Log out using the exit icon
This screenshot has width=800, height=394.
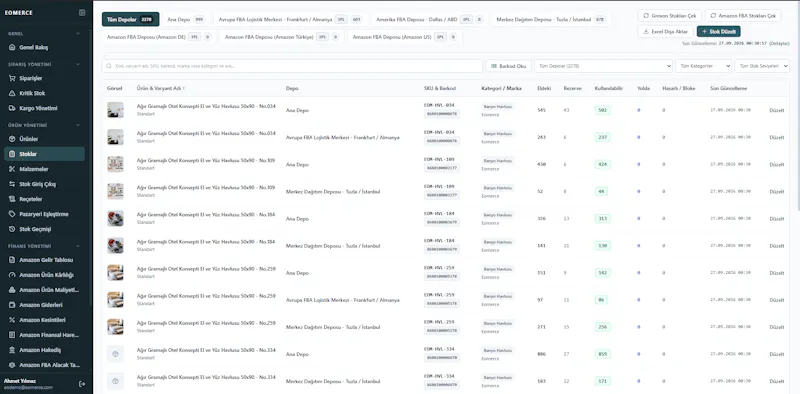point(82,384)
